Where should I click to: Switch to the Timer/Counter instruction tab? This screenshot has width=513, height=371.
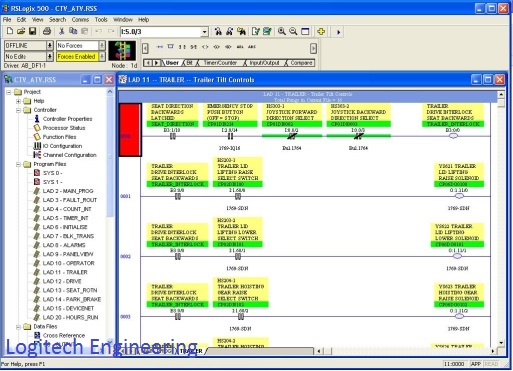(x=220, y=63)
